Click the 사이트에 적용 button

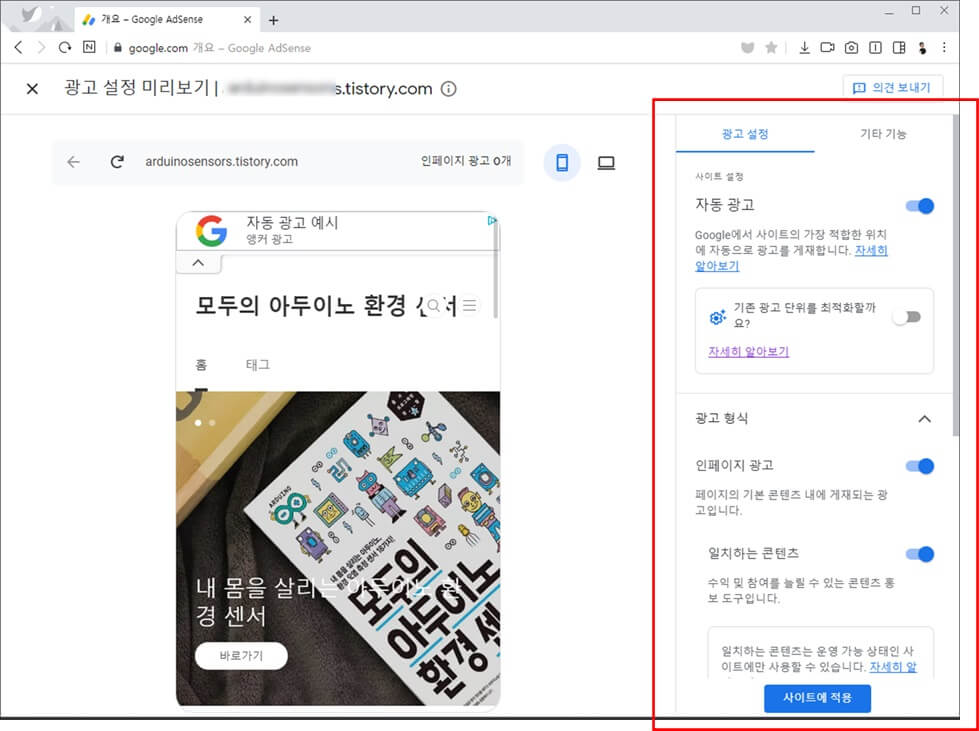817,699
